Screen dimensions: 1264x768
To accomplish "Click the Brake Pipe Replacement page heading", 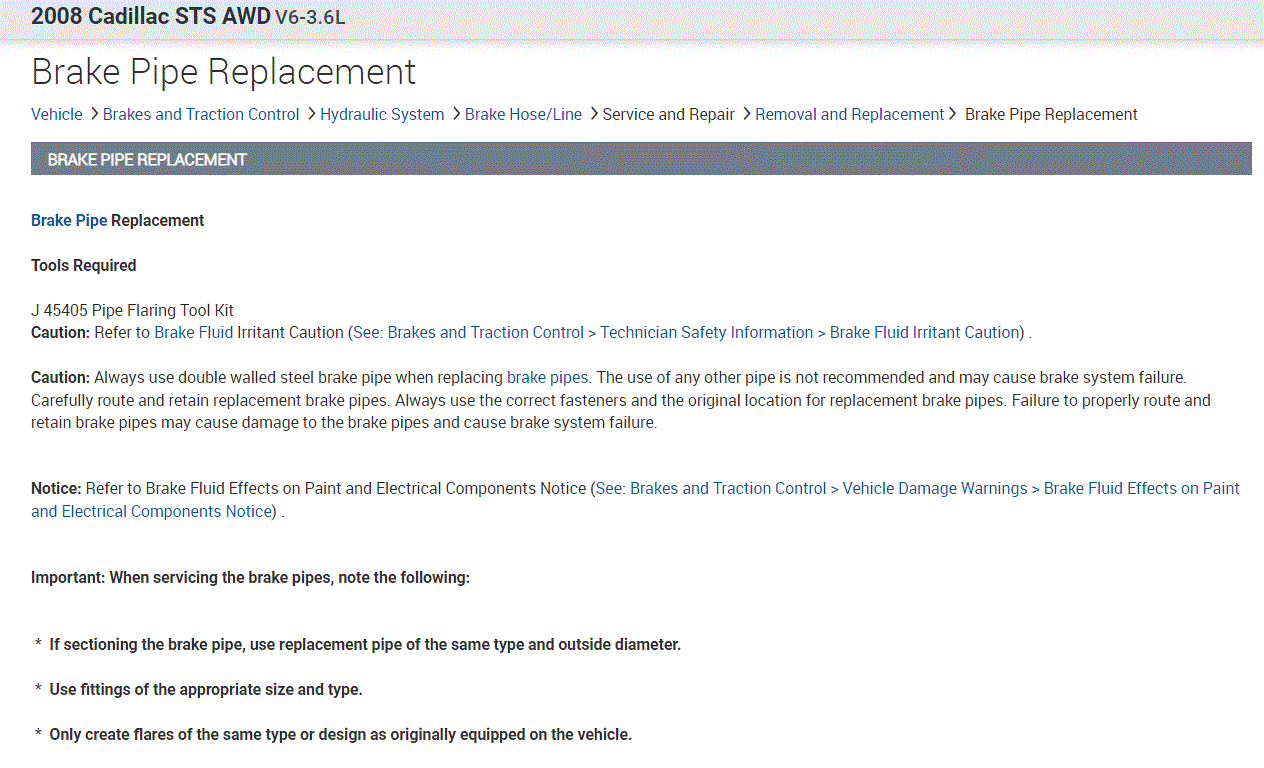I will 223,72.
